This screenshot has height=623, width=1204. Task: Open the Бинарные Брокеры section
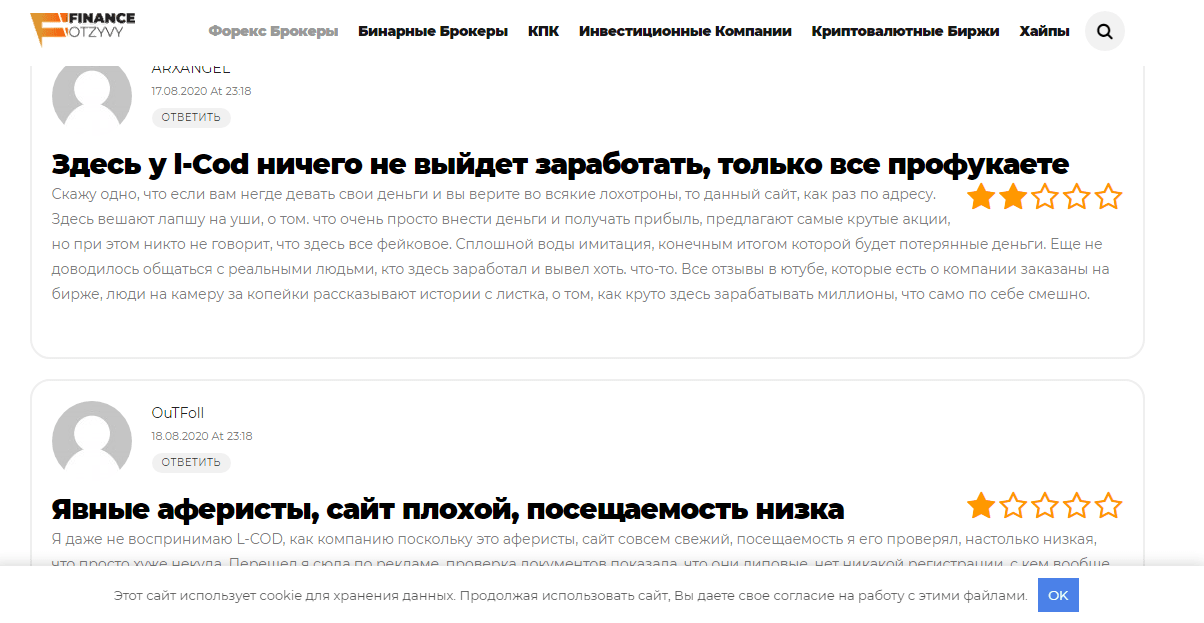pyautogui.click(x=432, y=31)
